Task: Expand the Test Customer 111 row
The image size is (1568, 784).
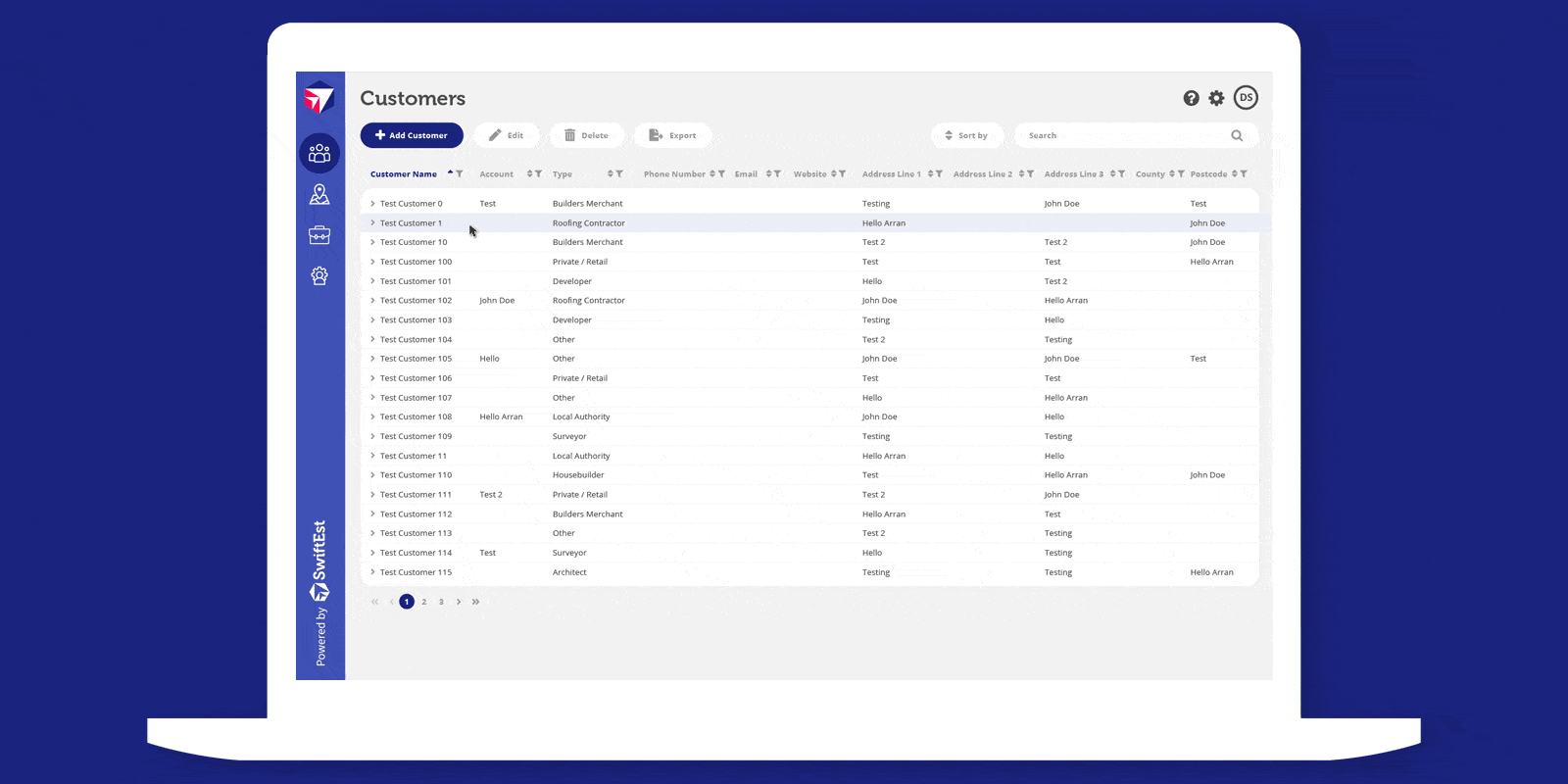Action: coord(372,495)
